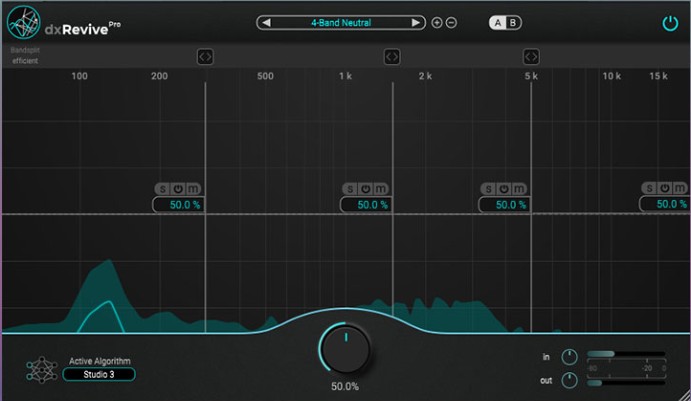691x401 pixels.
Task: Click the dxRevive Pro logo icon
Action: [x=24, y=22]
